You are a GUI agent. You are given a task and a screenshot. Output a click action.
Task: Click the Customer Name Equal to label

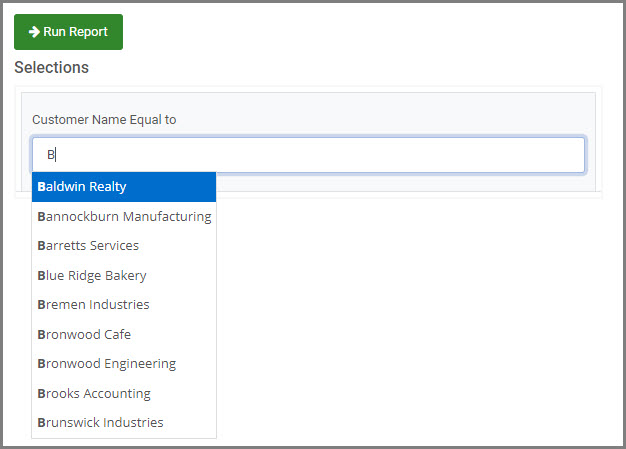click(x=104, y=120)
